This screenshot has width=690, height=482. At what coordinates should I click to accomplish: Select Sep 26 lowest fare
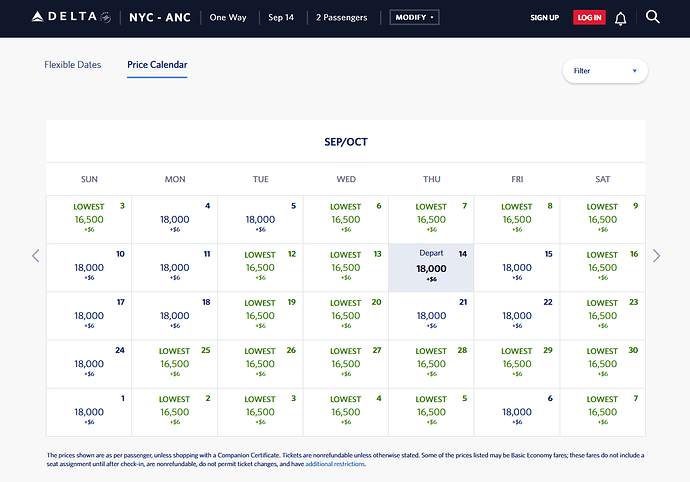coord(260,364)
